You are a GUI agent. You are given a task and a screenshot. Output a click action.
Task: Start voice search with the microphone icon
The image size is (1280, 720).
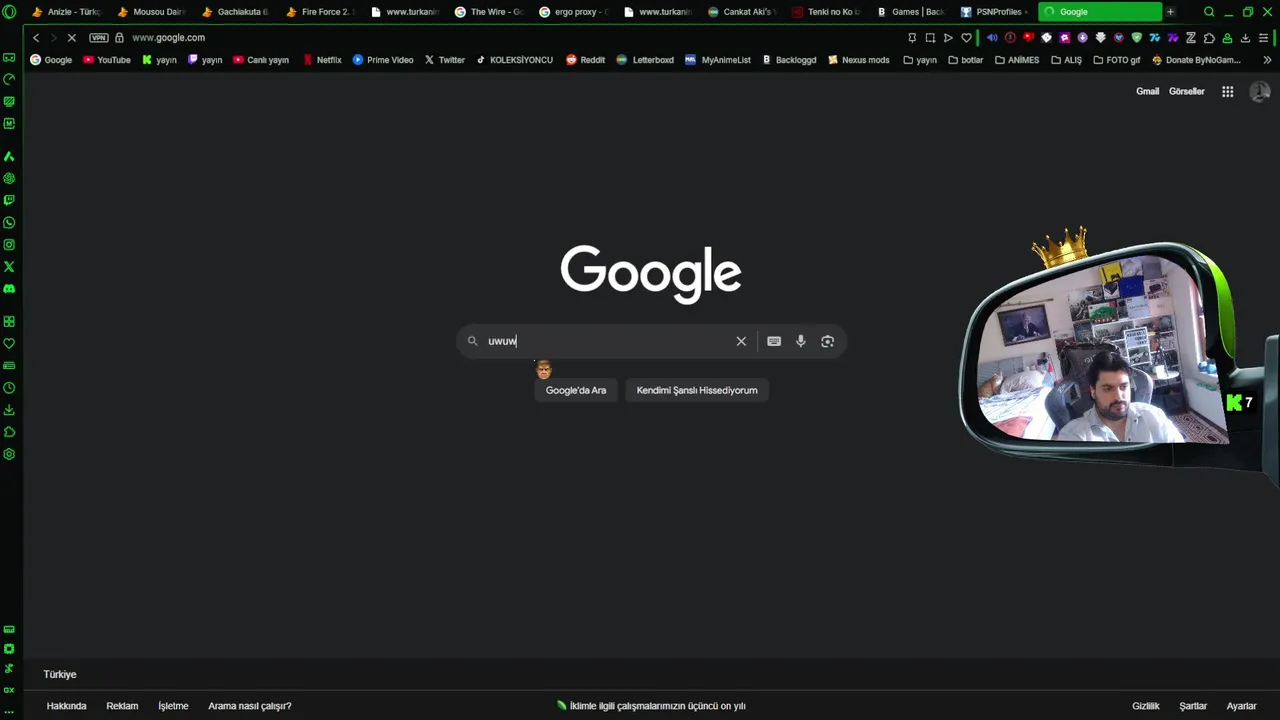coord(800,341)
